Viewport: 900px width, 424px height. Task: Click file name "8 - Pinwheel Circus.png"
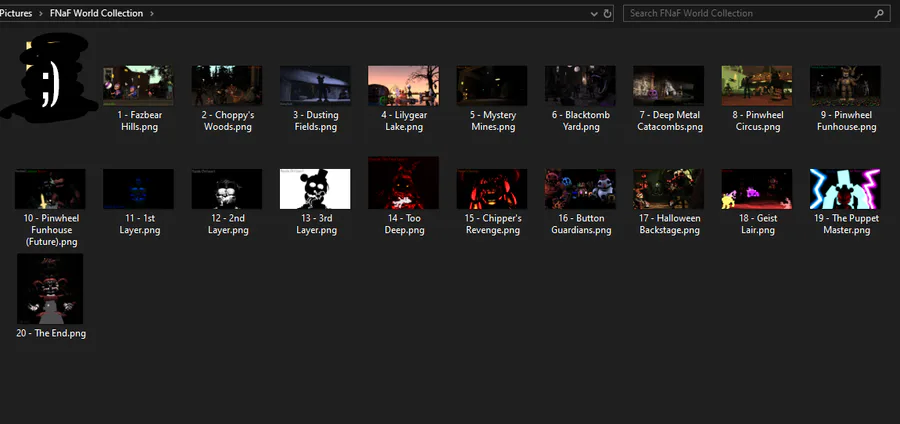pos(758,121)
